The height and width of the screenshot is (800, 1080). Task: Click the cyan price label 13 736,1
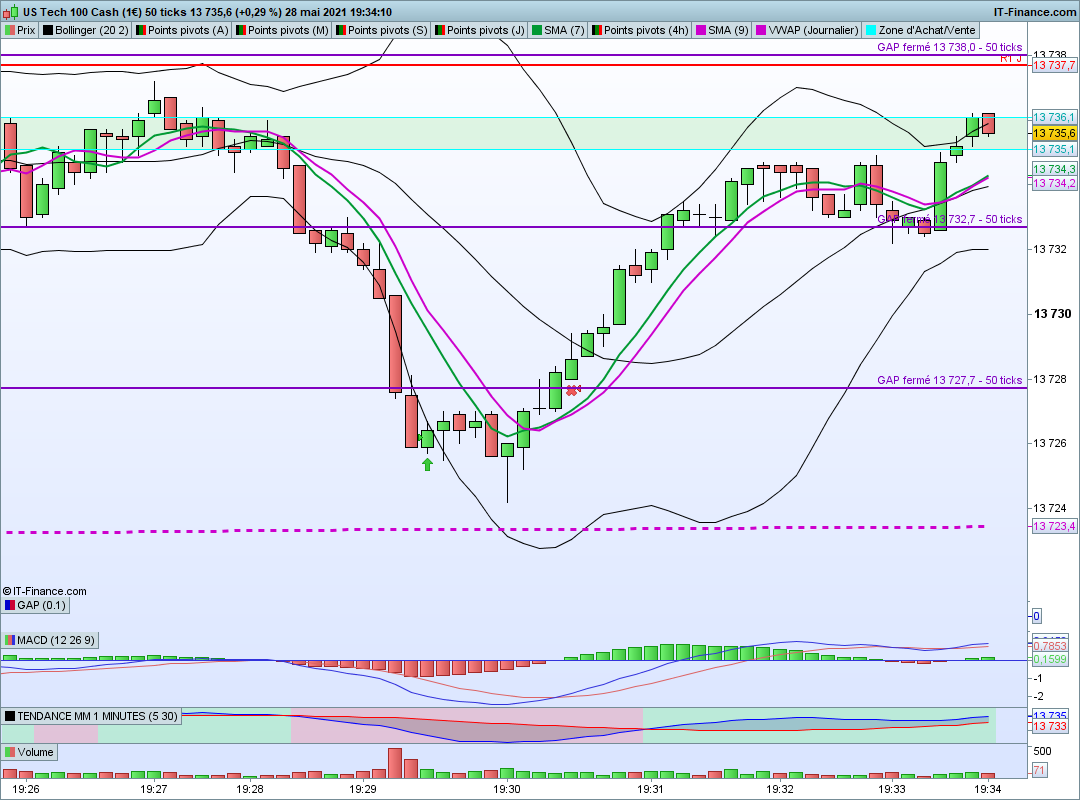(1054, 117)
